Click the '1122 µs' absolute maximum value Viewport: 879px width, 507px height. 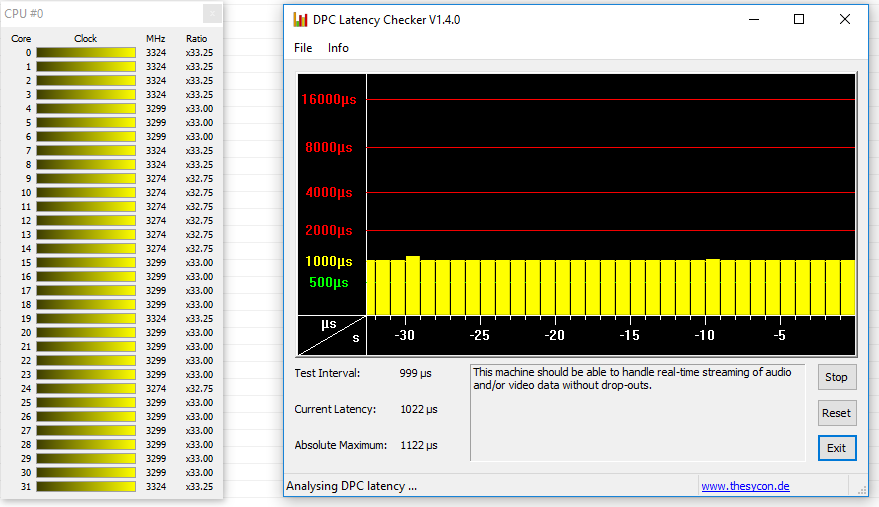419,445
